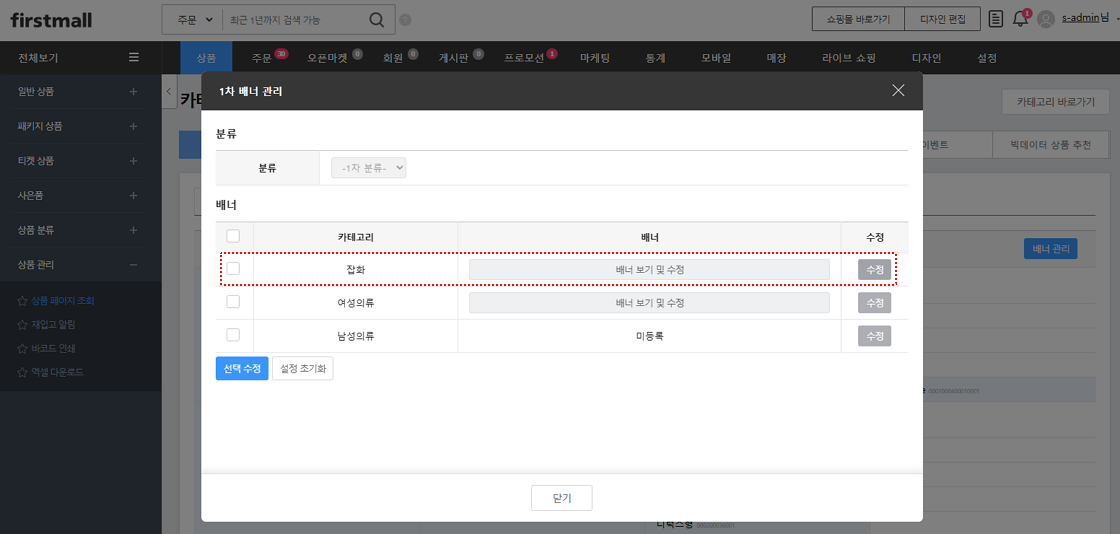The width and height of the screenshot is (1120, 534).
Task: Open the help question mark icon
Action: (406, 20)
